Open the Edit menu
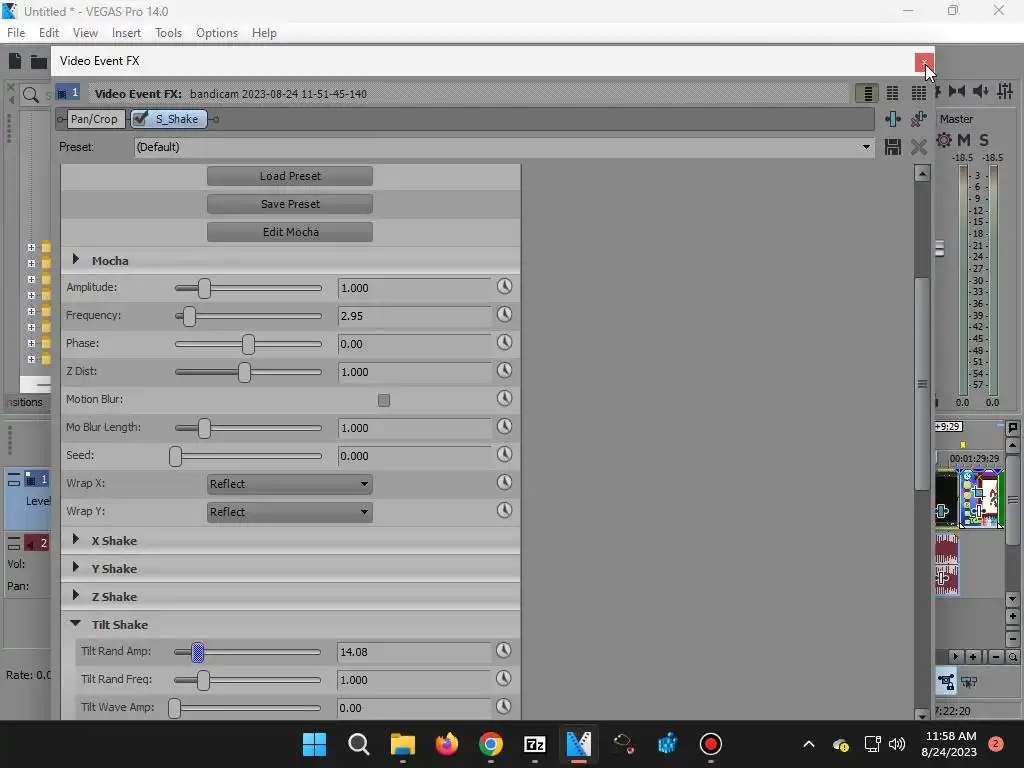Screen dimensions: 1024x768 [48, 33]
